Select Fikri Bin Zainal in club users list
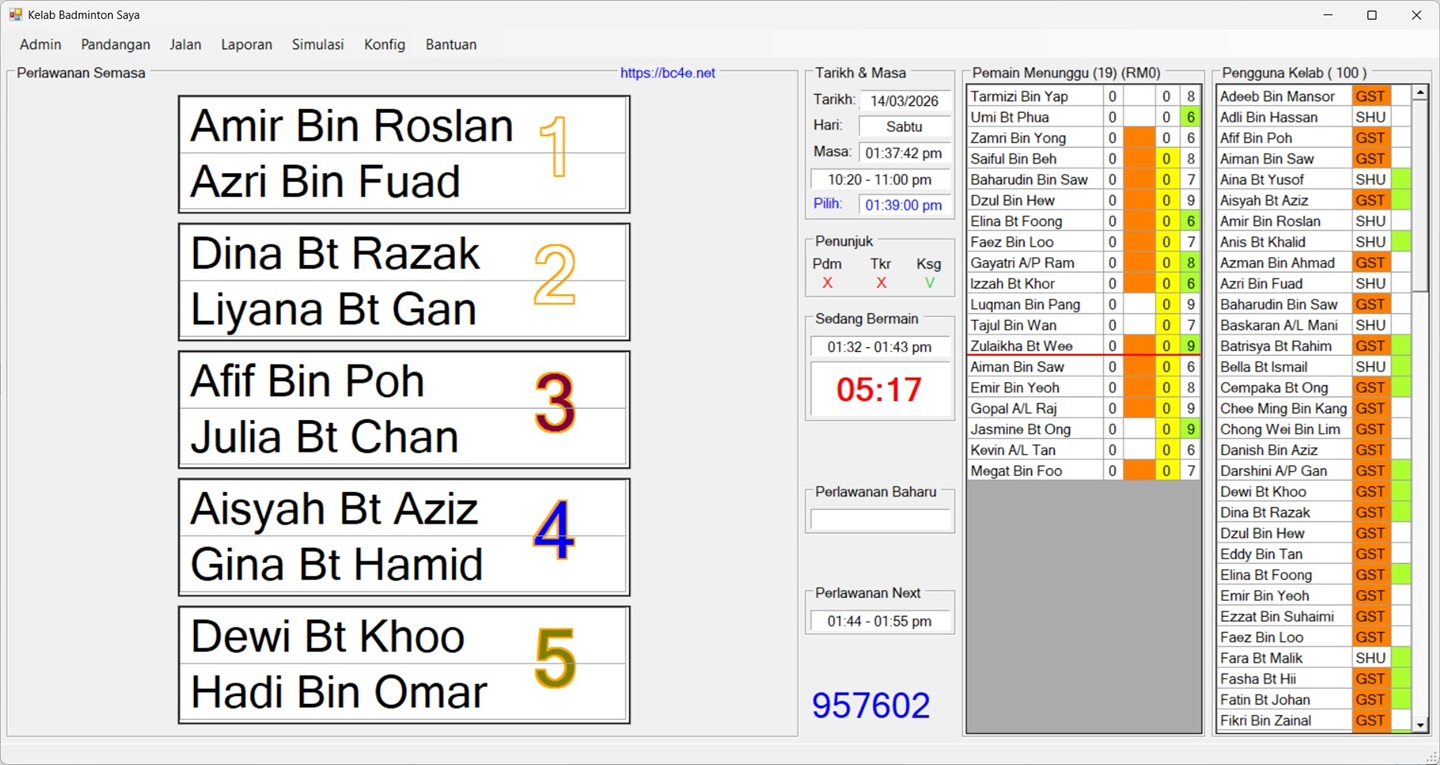 coord(1284,720)
